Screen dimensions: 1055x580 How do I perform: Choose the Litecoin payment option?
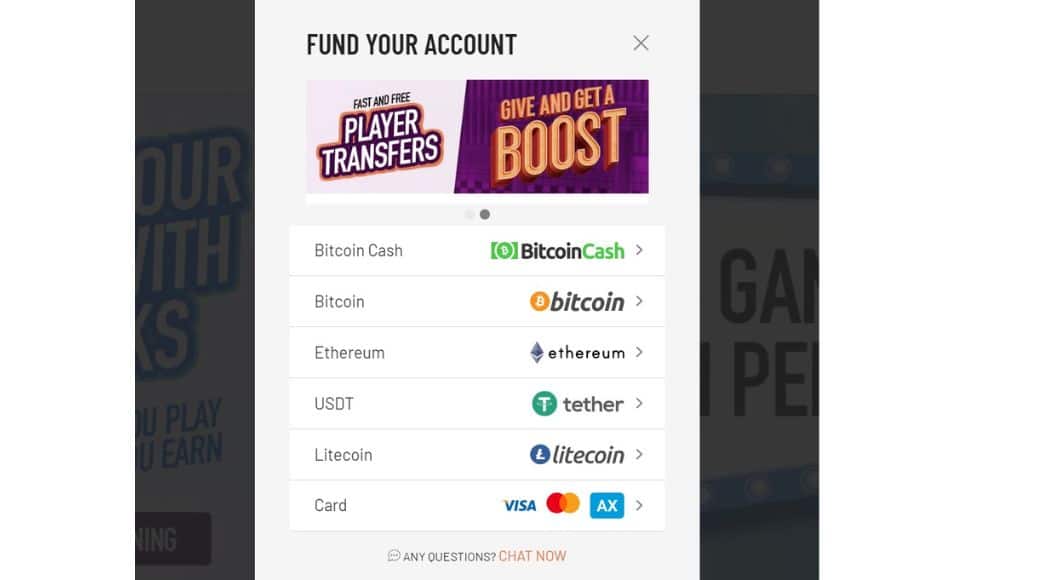(477, 455)
